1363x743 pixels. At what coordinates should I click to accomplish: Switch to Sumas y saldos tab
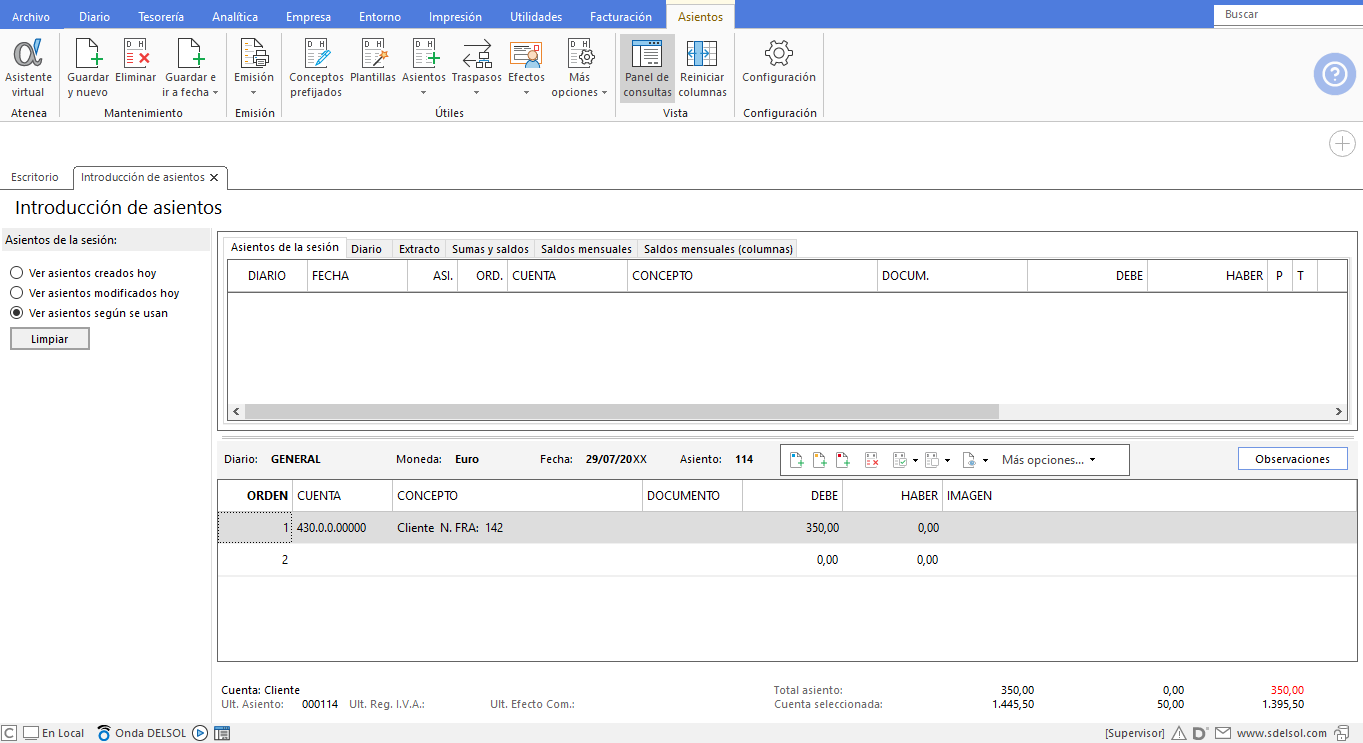[x=490, y=249]
